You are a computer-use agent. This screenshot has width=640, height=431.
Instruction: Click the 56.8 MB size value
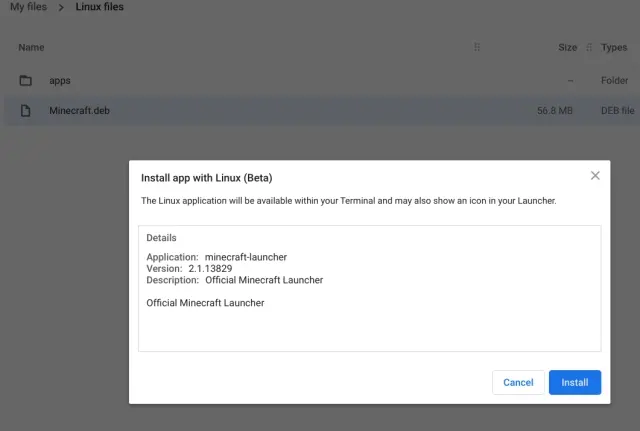(557, 110)
